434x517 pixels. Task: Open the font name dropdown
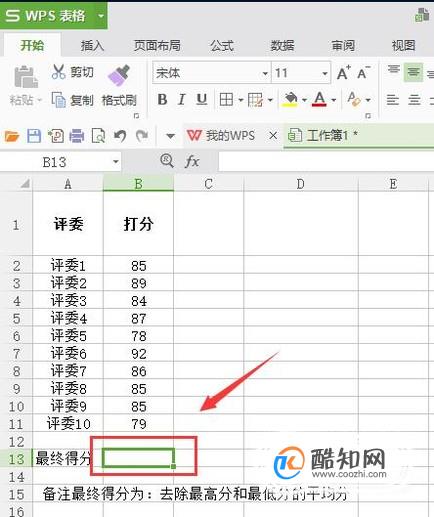pyautogui.click(x=265, y=73)
